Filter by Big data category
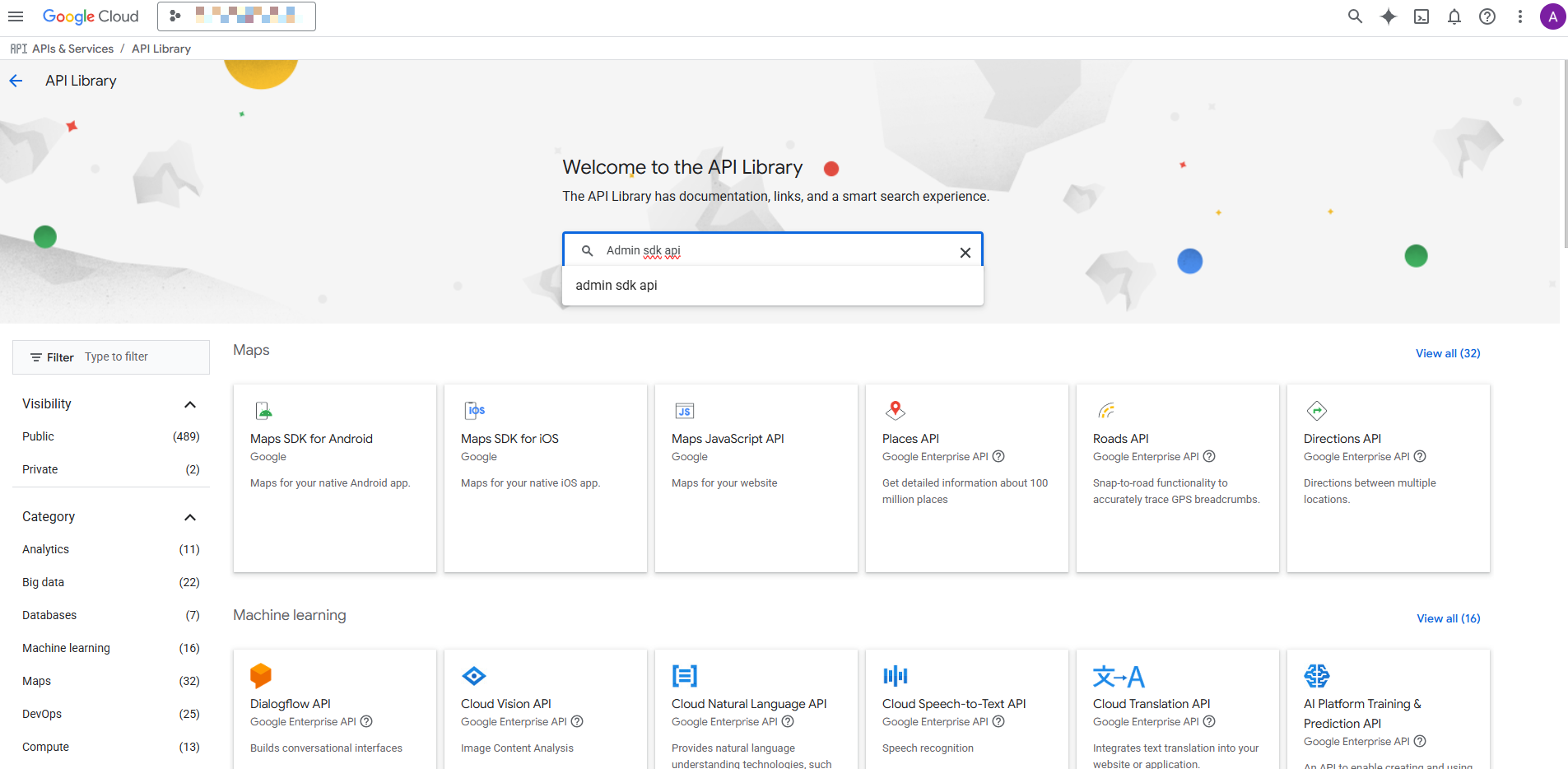Image resolution: width=1568 pixels, height=769 pixels. point(111,582)
